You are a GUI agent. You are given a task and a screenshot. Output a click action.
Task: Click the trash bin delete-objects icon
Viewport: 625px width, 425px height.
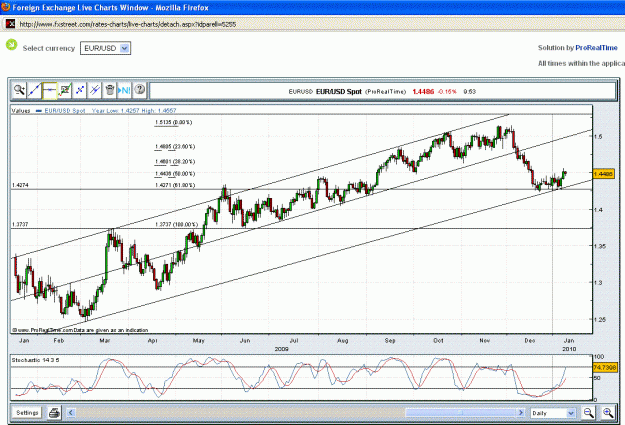(x=110, y=90)
